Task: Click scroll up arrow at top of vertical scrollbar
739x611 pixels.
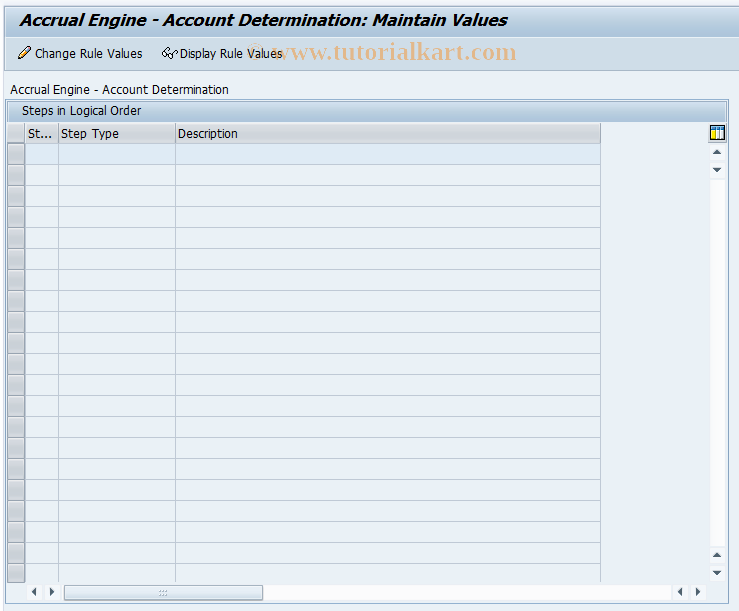Action: 717,152
